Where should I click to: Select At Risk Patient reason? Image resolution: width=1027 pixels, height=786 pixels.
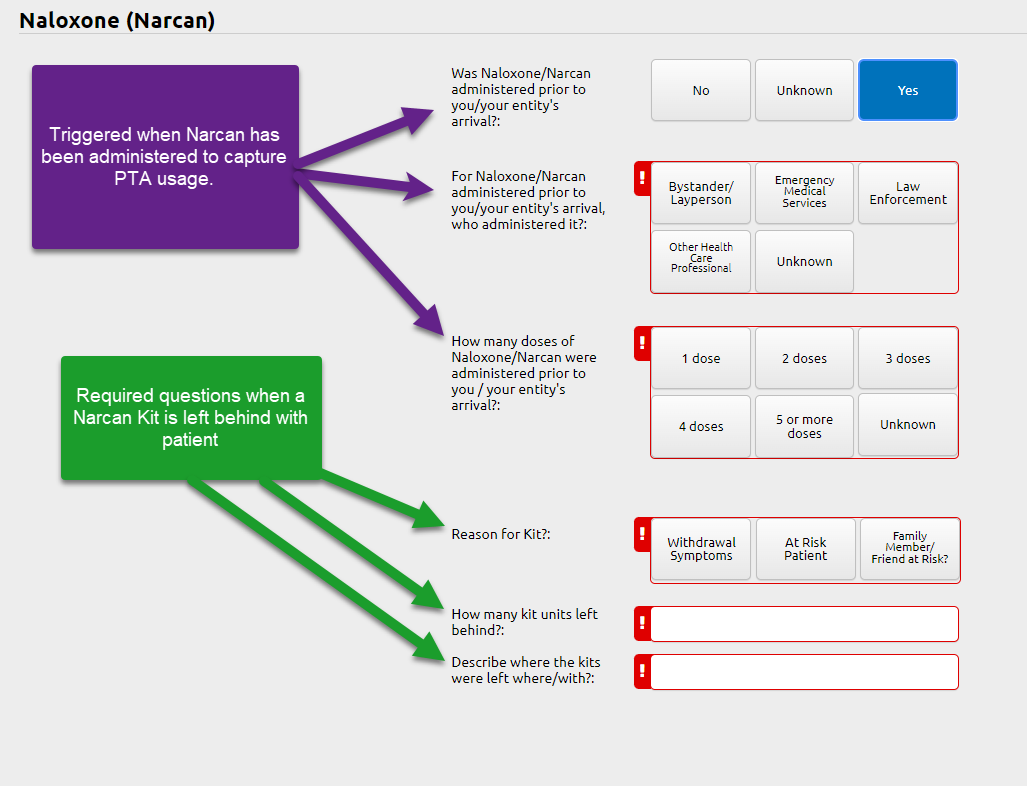806,550
